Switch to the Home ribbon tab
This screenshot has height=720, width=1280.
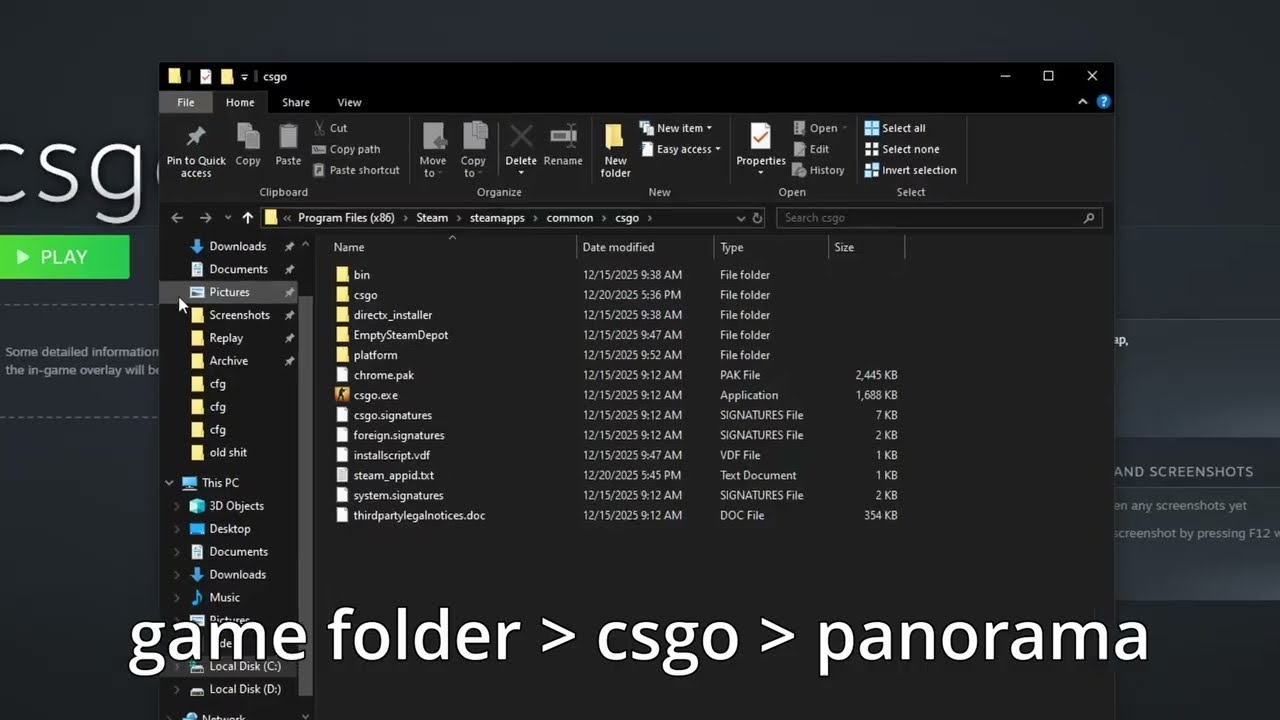[240, 102]
